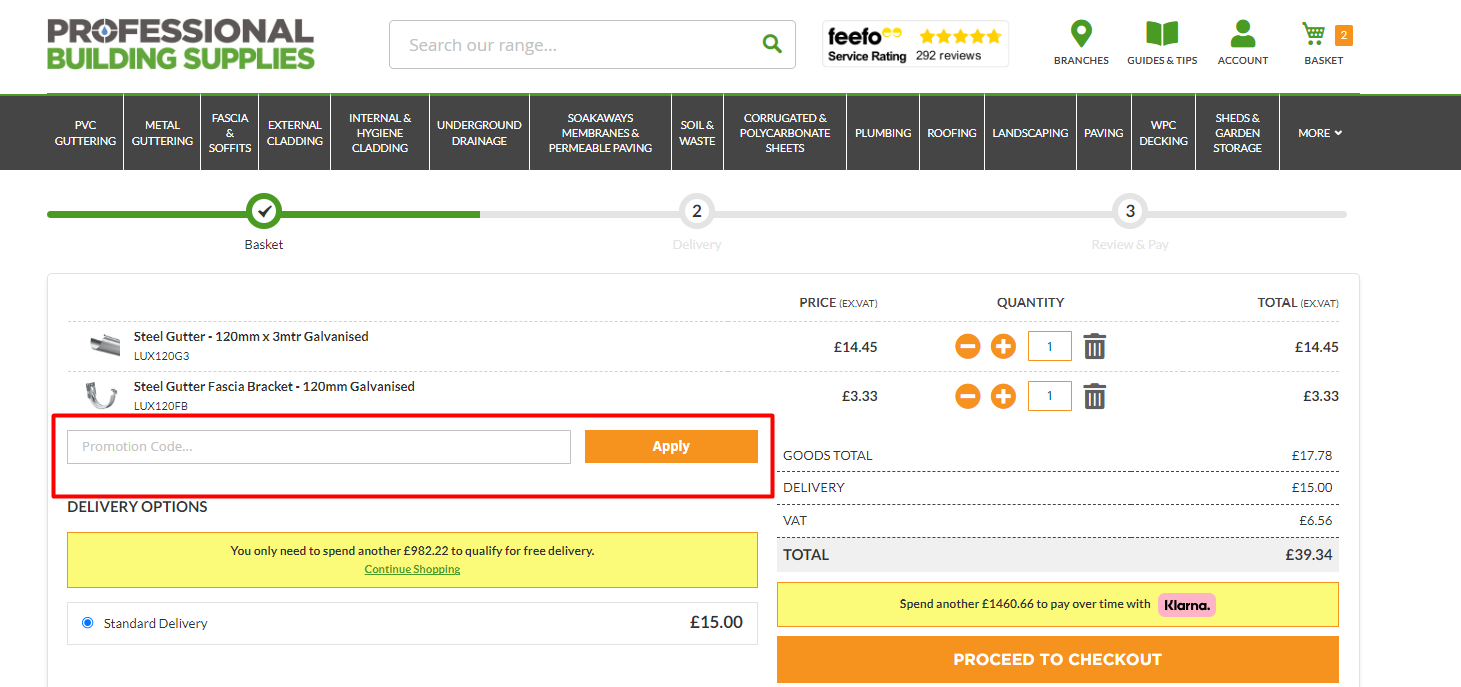This screenshot has width=1461, height=687.
Task: Apply the promotion code
Action: pos(671,446)
